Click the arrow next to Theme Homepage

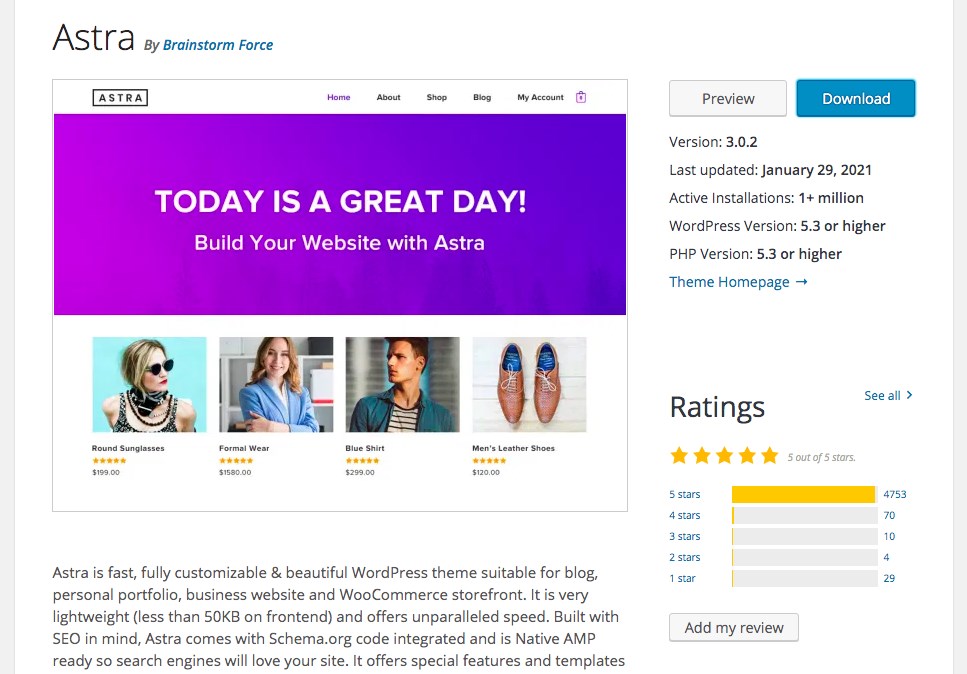click(x=801, y=282)
